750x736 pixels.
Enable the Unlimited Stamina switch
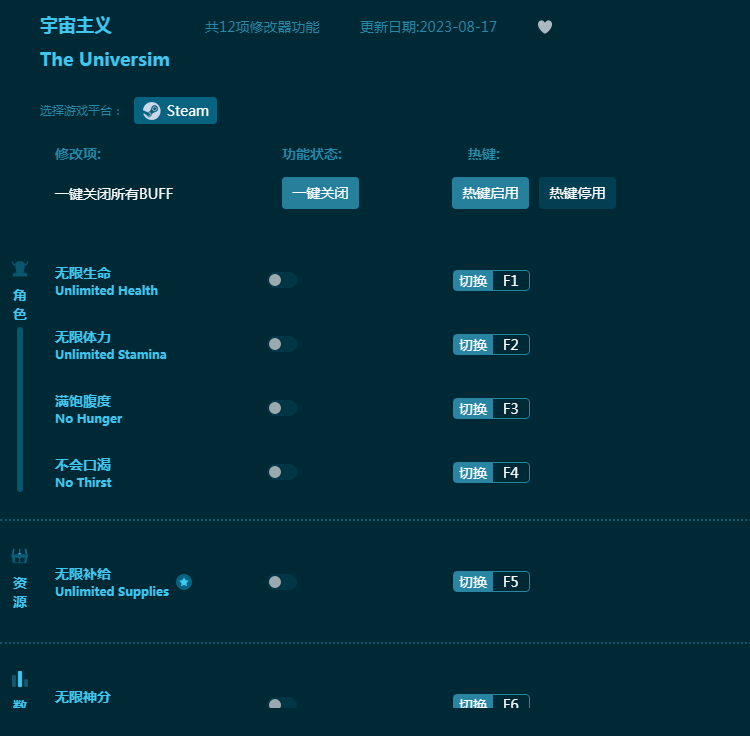tap(282, 344)
